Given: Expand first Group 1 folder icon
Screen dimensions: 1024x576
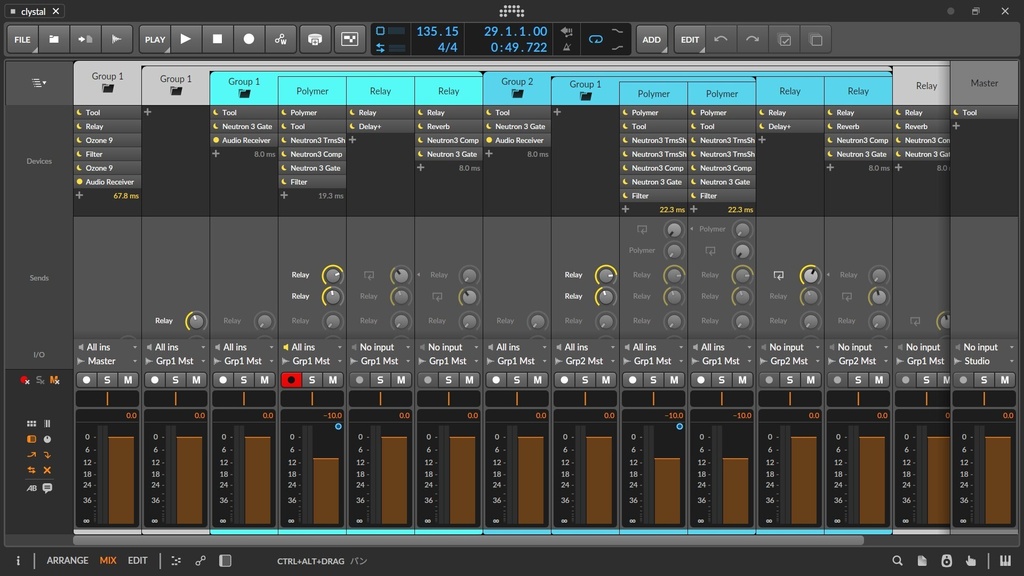Looking at the screenshot, I should click(108, 89).
